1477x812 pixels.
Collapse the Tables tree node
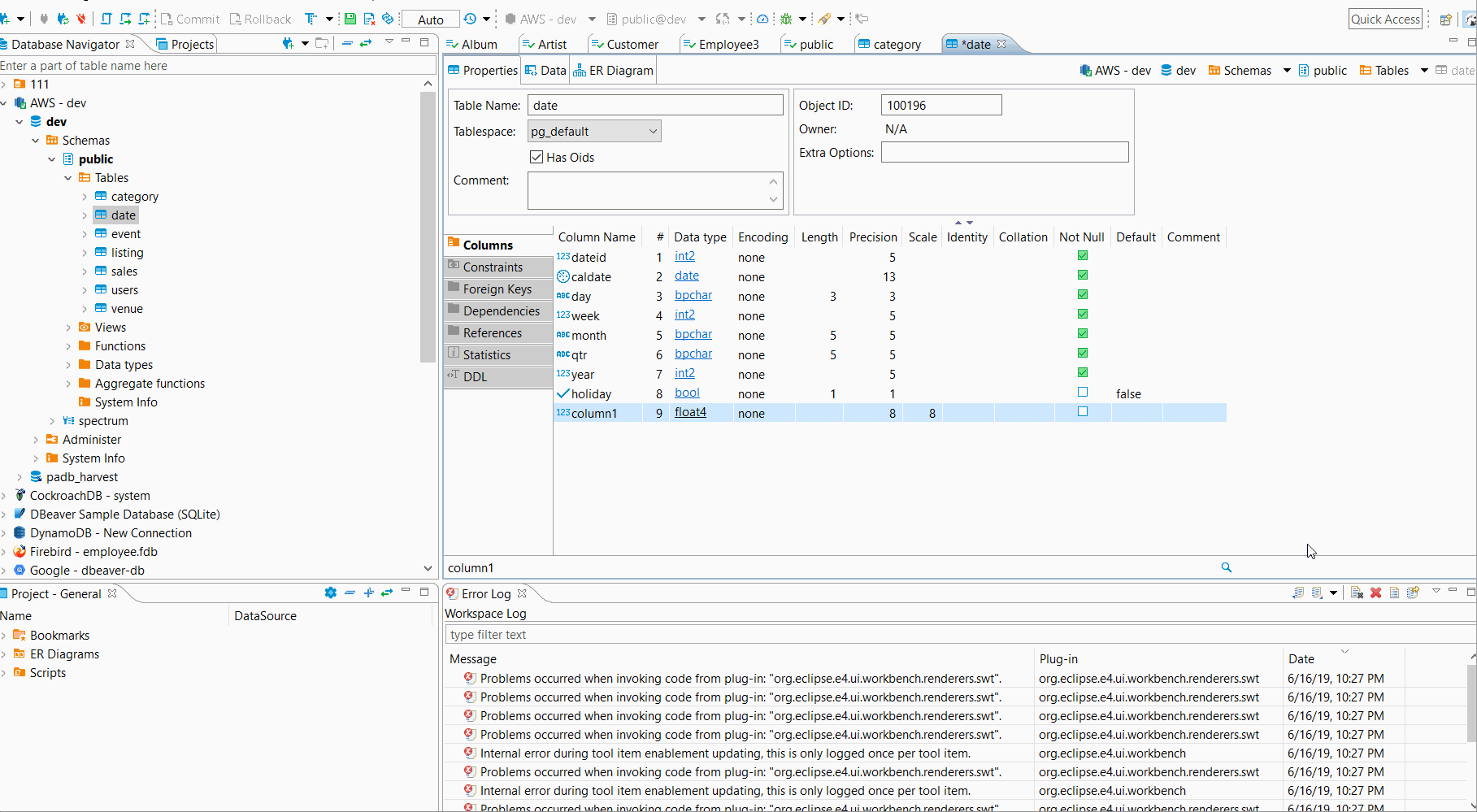pos(67,177)
